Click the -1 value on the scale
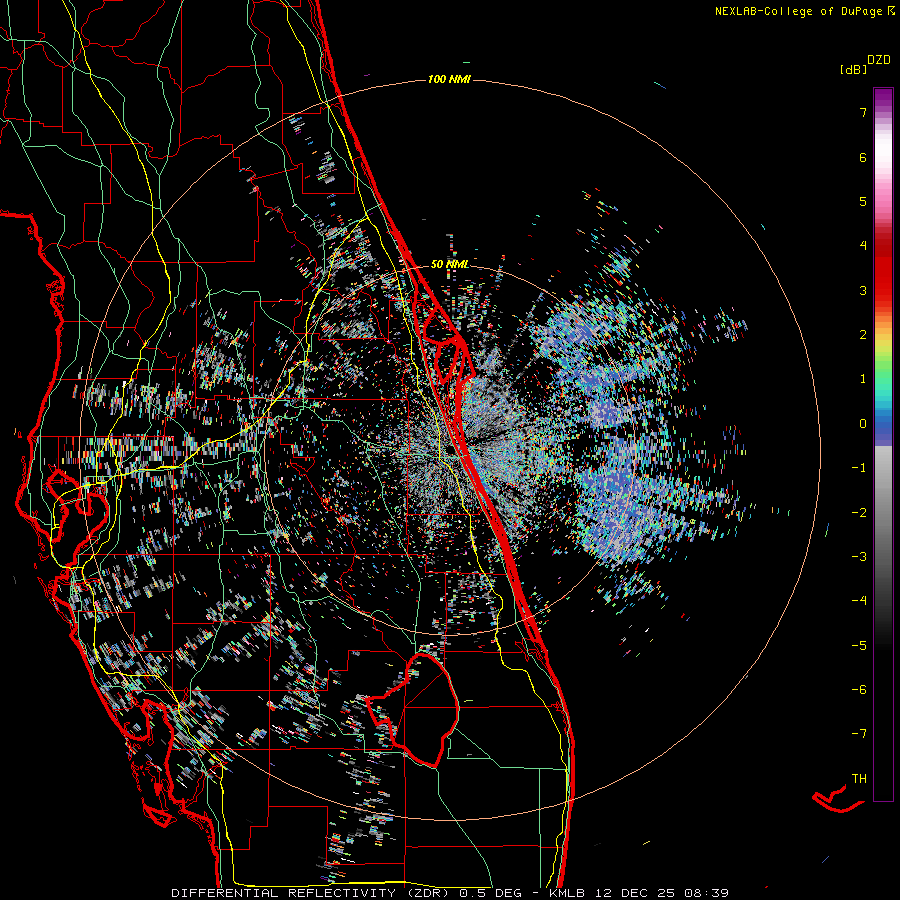Screen dimensions: 900x900 [x=859, y=468]
